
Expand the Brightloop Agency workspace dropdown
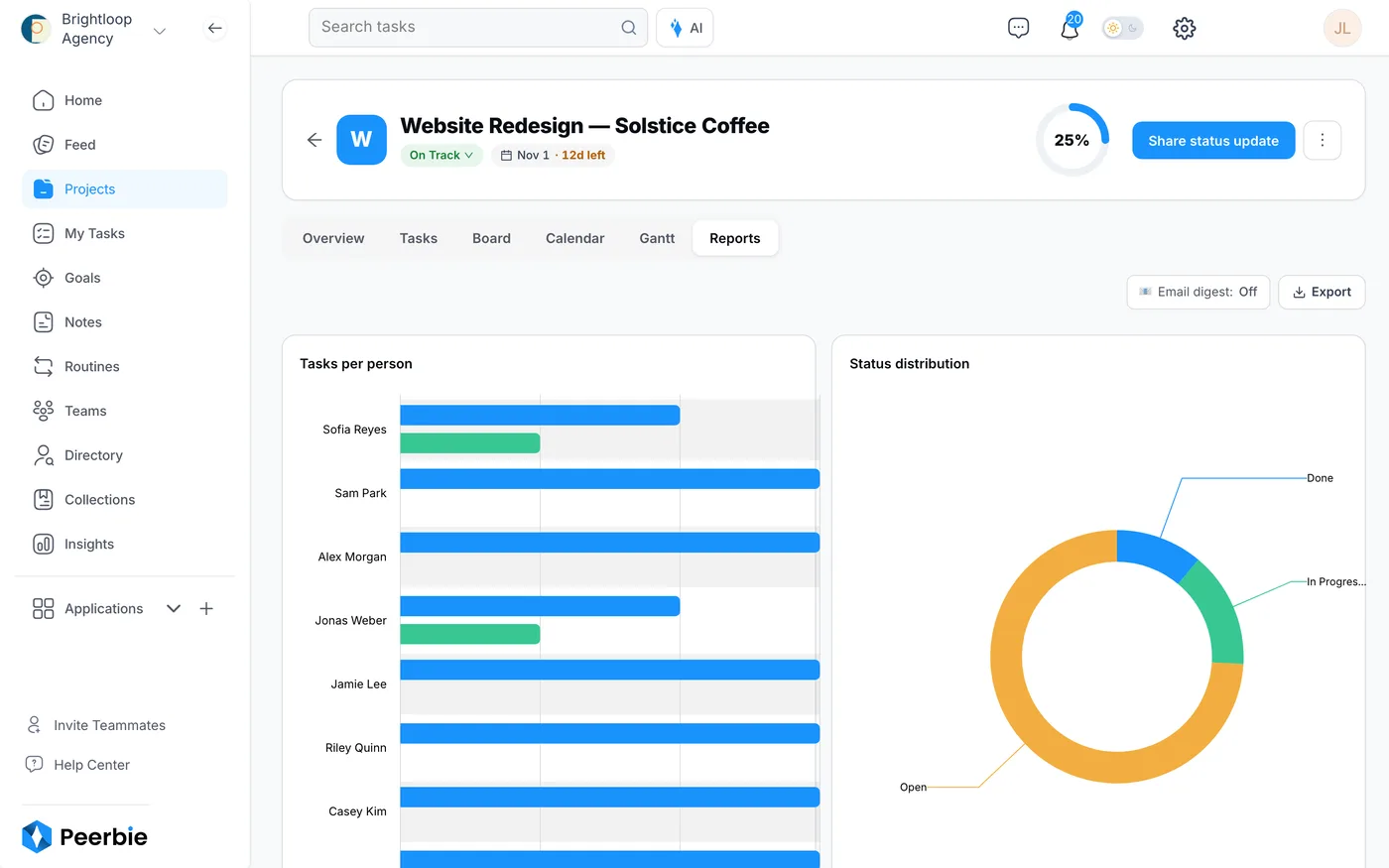[x=160, y=31]
